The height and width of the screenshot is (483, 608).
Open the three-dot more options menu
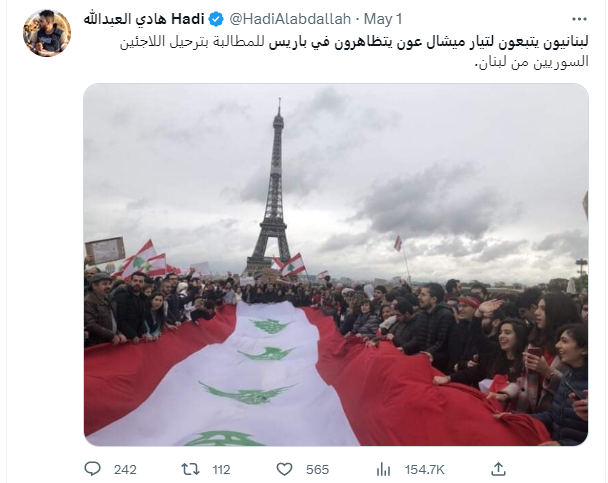point(579,19)
